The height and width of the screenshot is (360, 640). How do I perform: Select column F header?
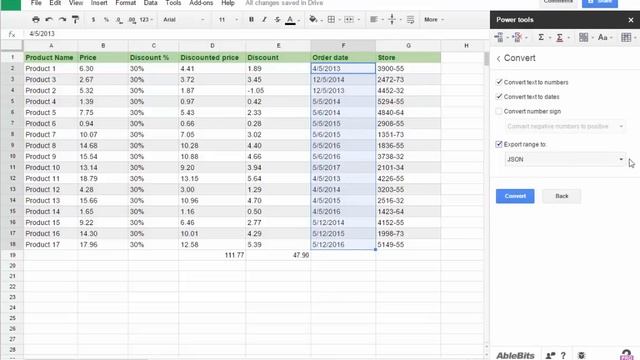[x=343, y=46]
